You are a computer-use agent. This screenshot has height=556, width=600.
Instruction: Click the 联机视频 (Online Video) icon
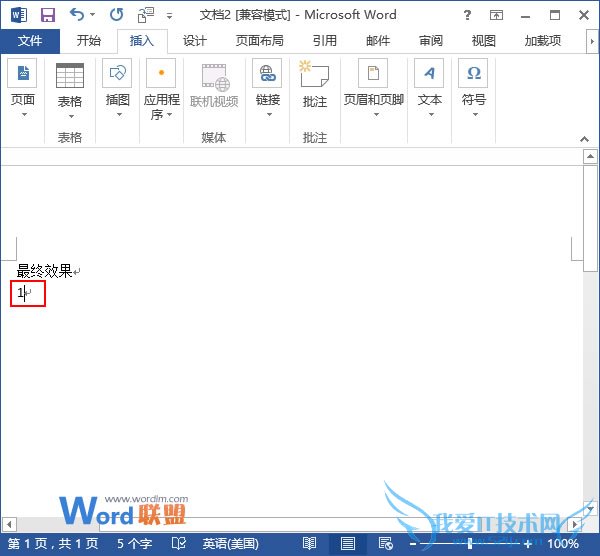215,78
